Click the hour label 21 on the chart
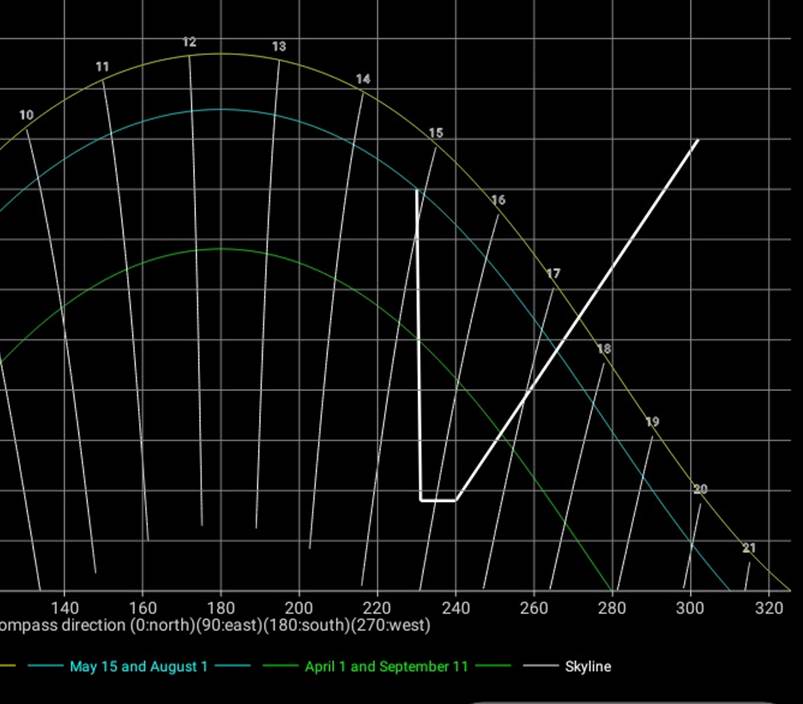 749,548
